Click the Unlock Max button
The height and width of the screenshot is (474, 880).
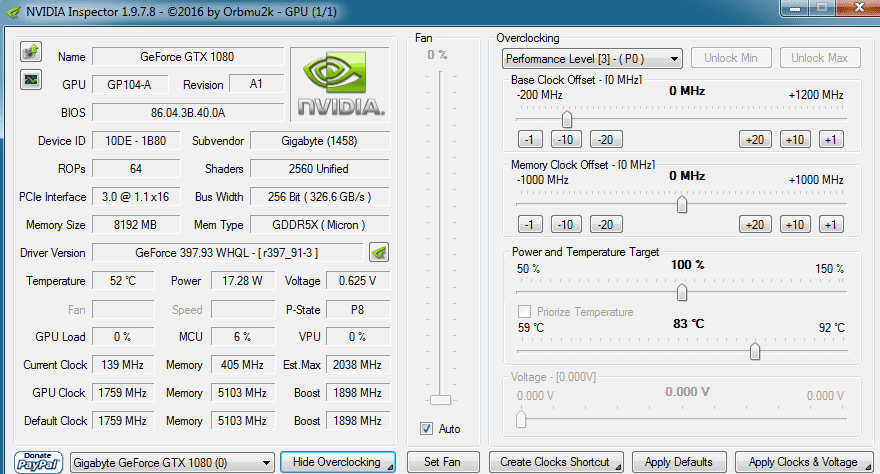(x=819, y=58)
